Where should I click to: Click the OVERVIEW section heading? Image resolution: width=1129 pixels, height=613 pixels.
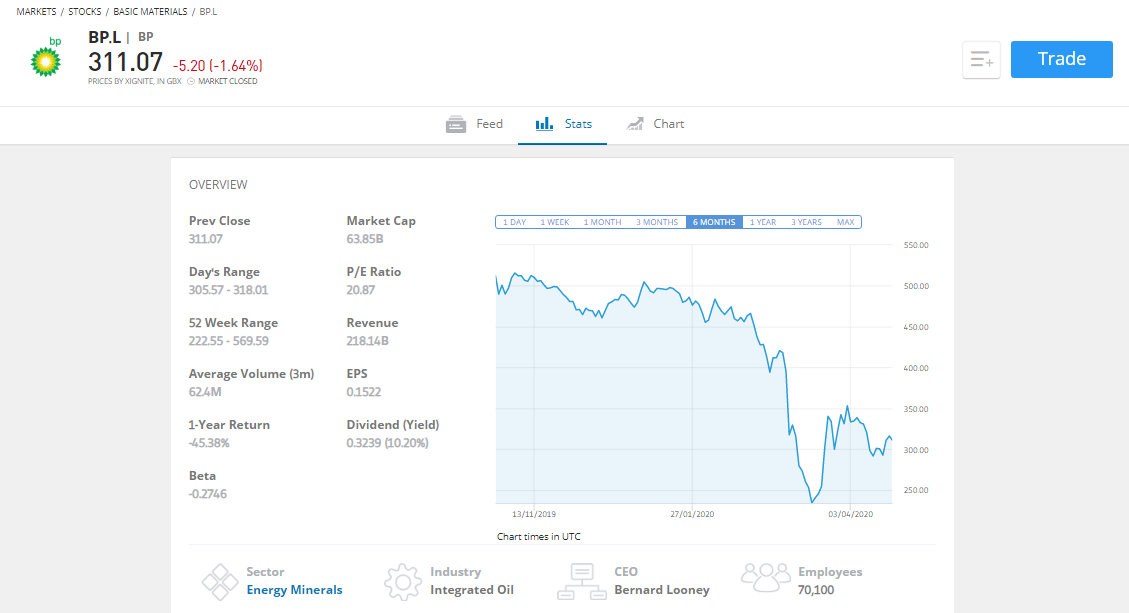click(218, 185)
